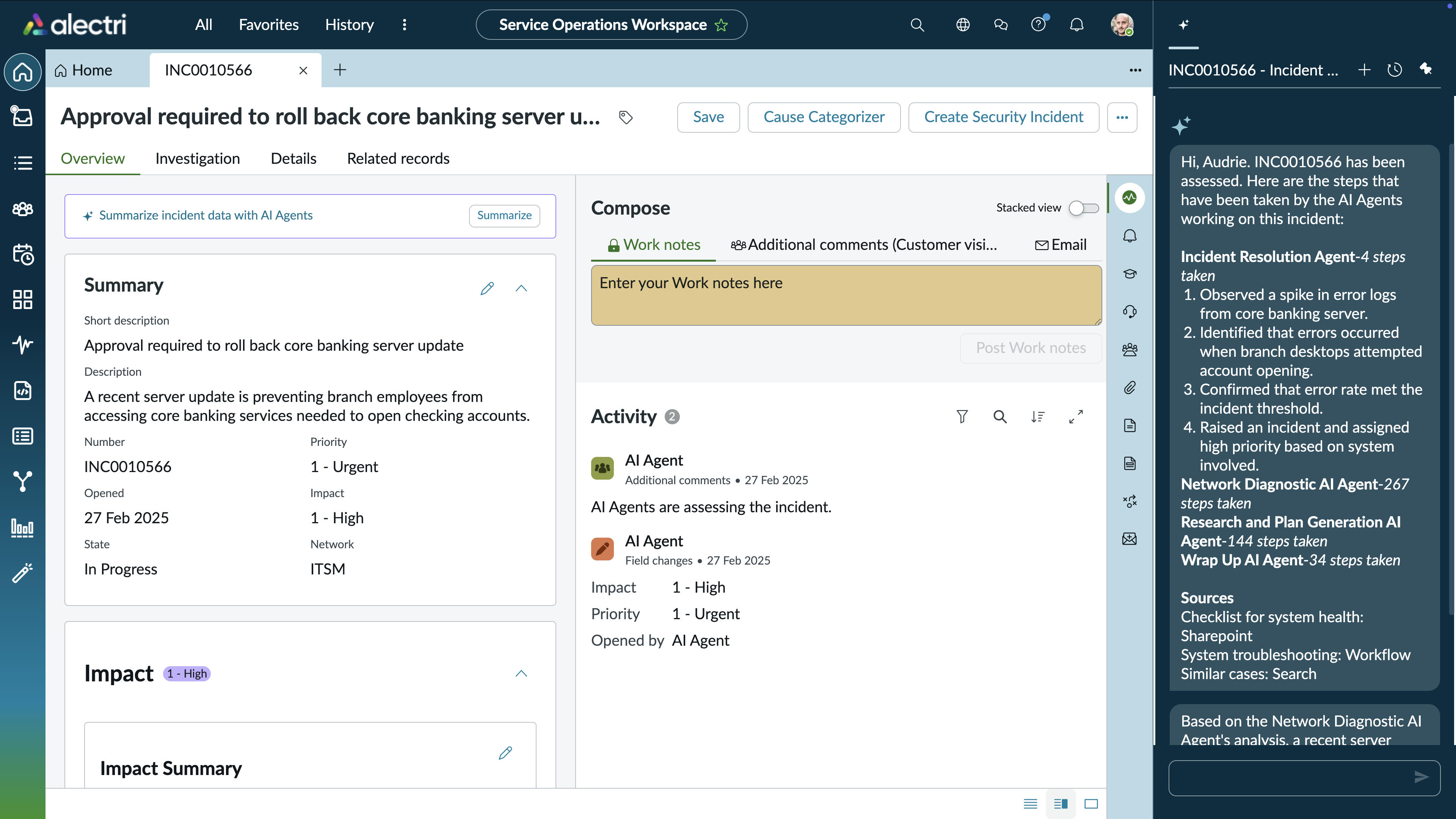
Task: Collapse the Summary card chevron
Action: tap(521, 288)
